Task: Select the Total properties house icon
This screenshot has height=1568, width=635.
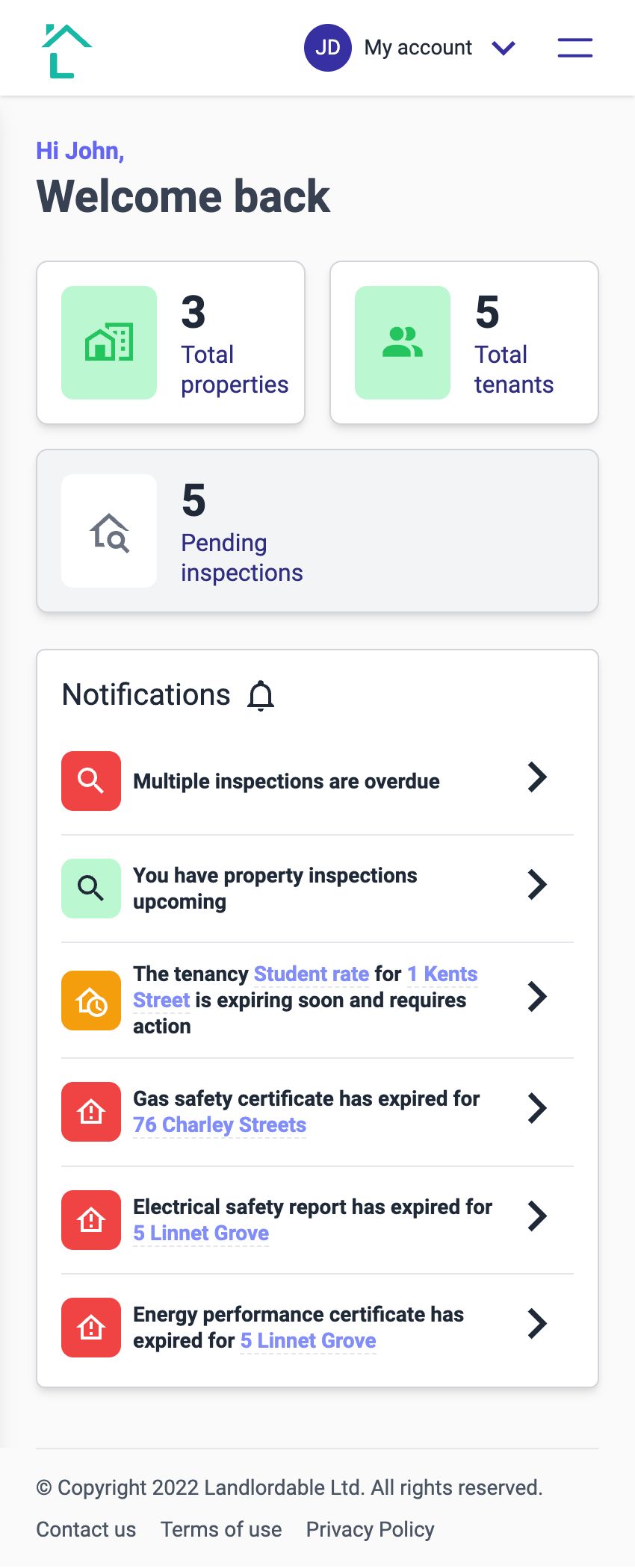Action: point(108,341)
